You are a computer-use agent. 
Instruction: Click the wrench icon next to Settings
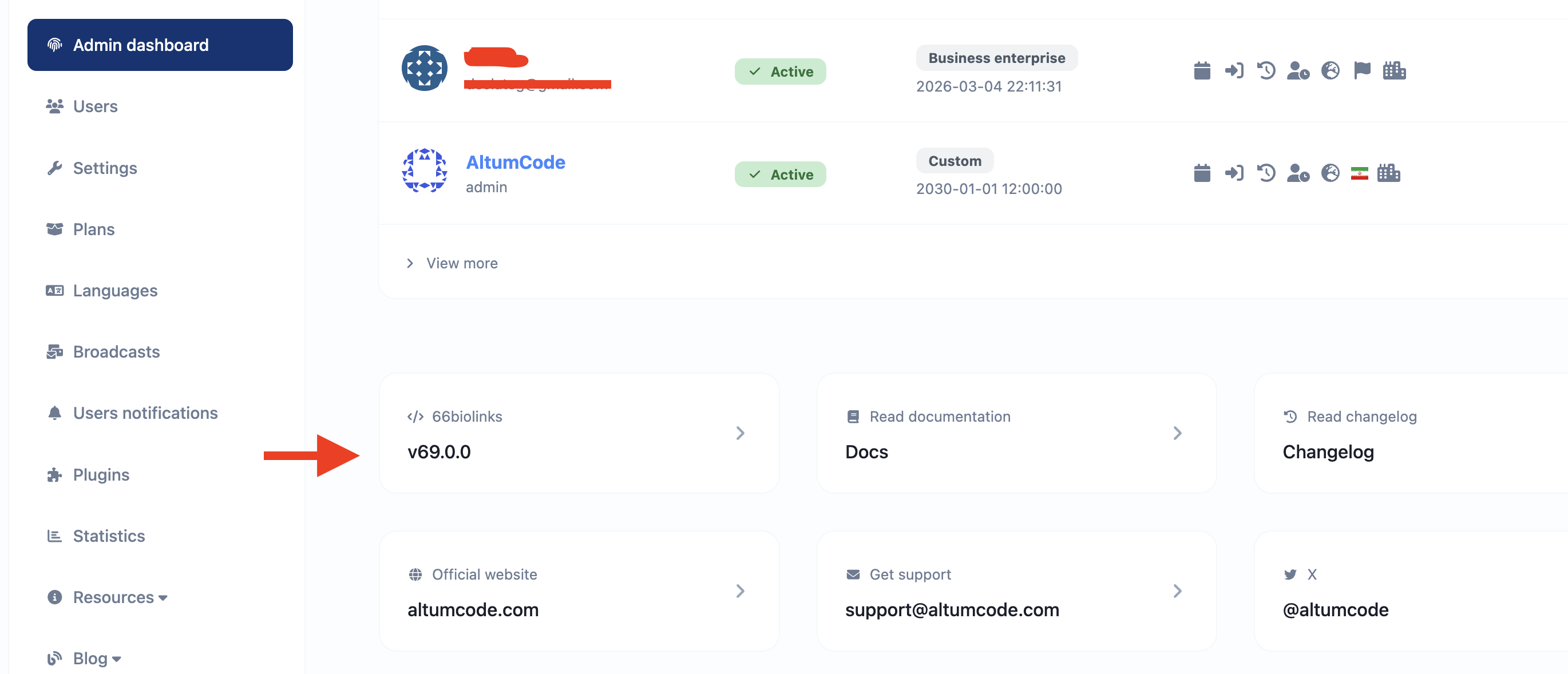(x=55, y=168)
